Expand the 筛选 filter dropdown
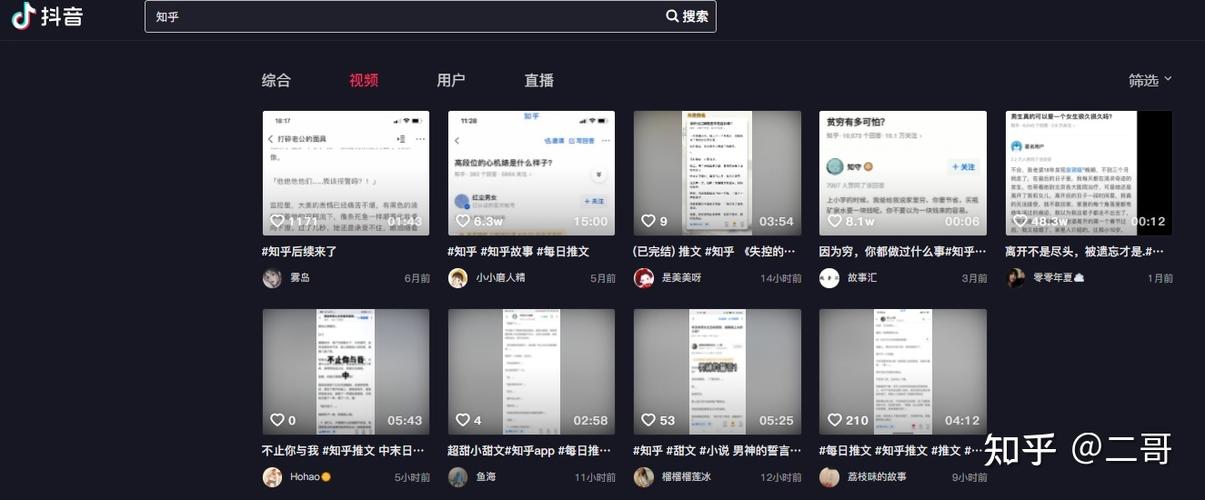Screen dimensions: 1205x500 tap(1150, 80)
